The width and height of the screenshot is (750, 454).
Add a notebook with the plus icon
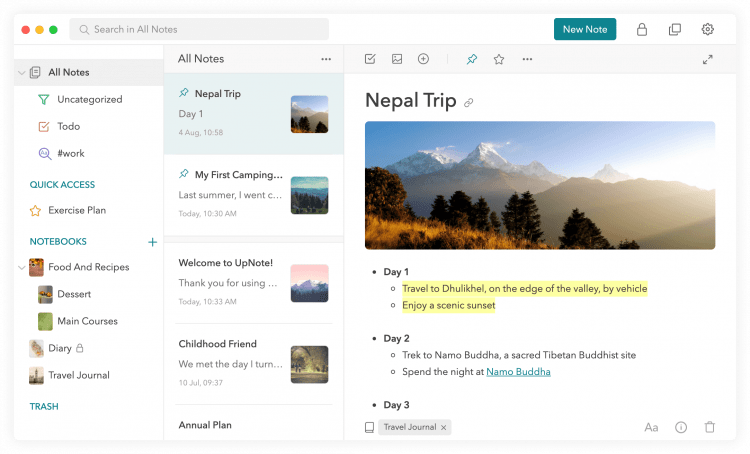click(152, 242)
